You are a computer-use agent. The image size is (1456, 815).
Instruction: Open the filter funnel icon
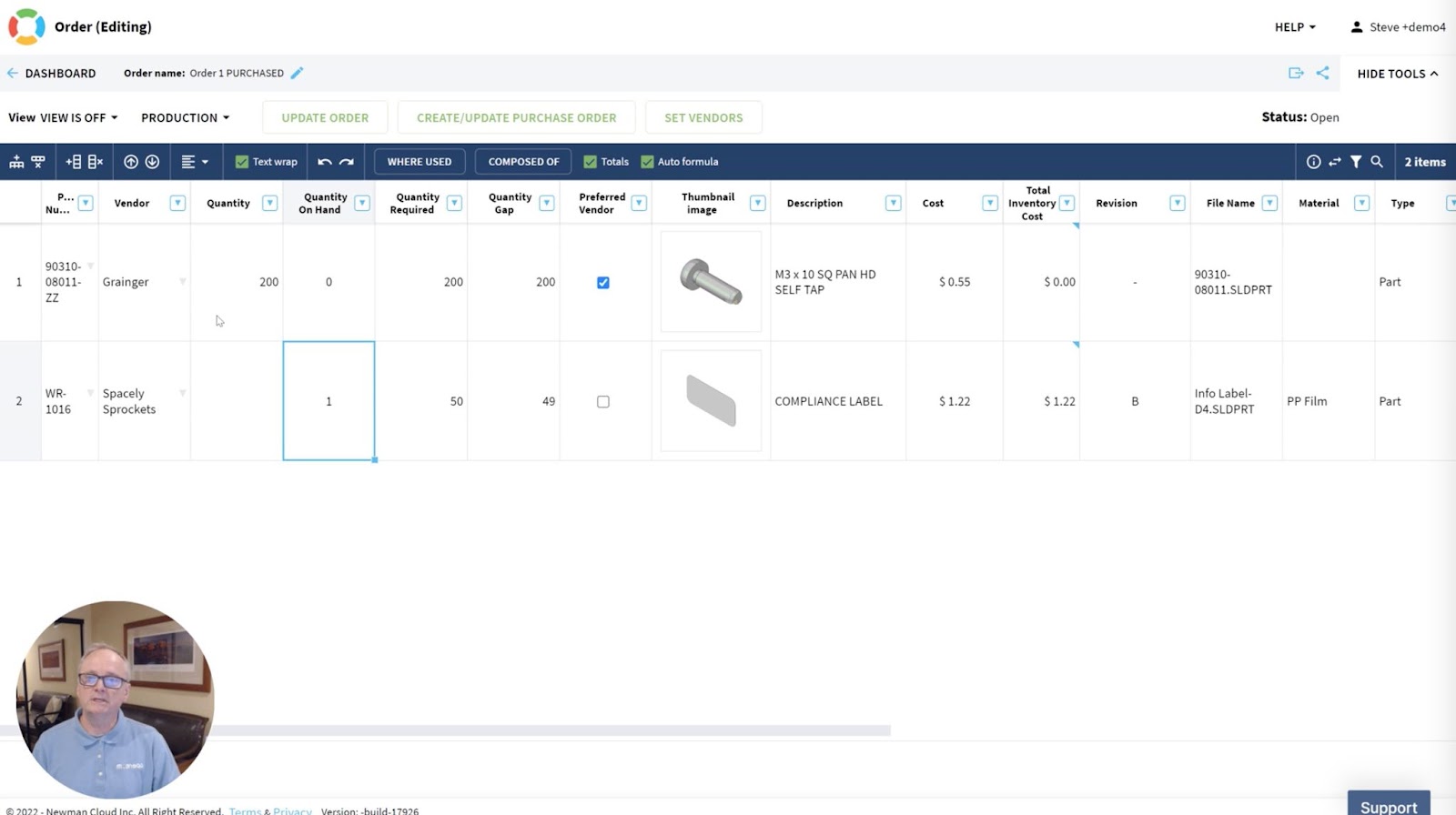(1356, 162)
